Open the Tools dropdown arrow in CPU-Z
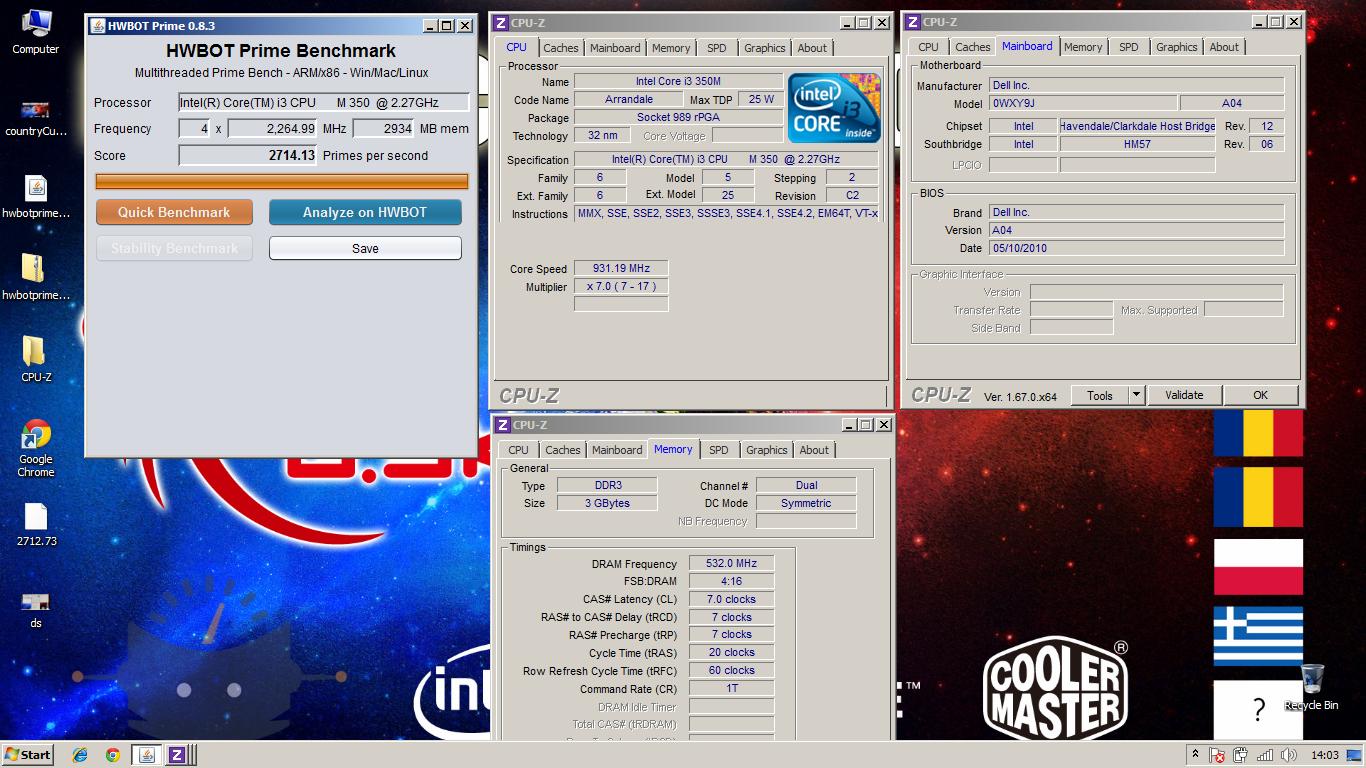The width and height of the screenshot is (1366, 768). point(1136,395)
